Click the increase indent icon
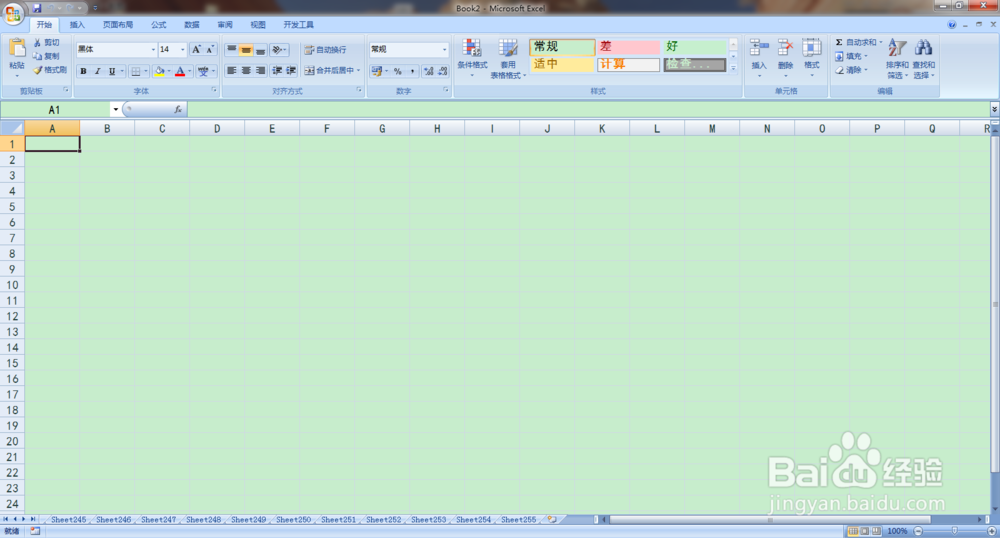Viewport: 1000px width, 538px height. 291,70
